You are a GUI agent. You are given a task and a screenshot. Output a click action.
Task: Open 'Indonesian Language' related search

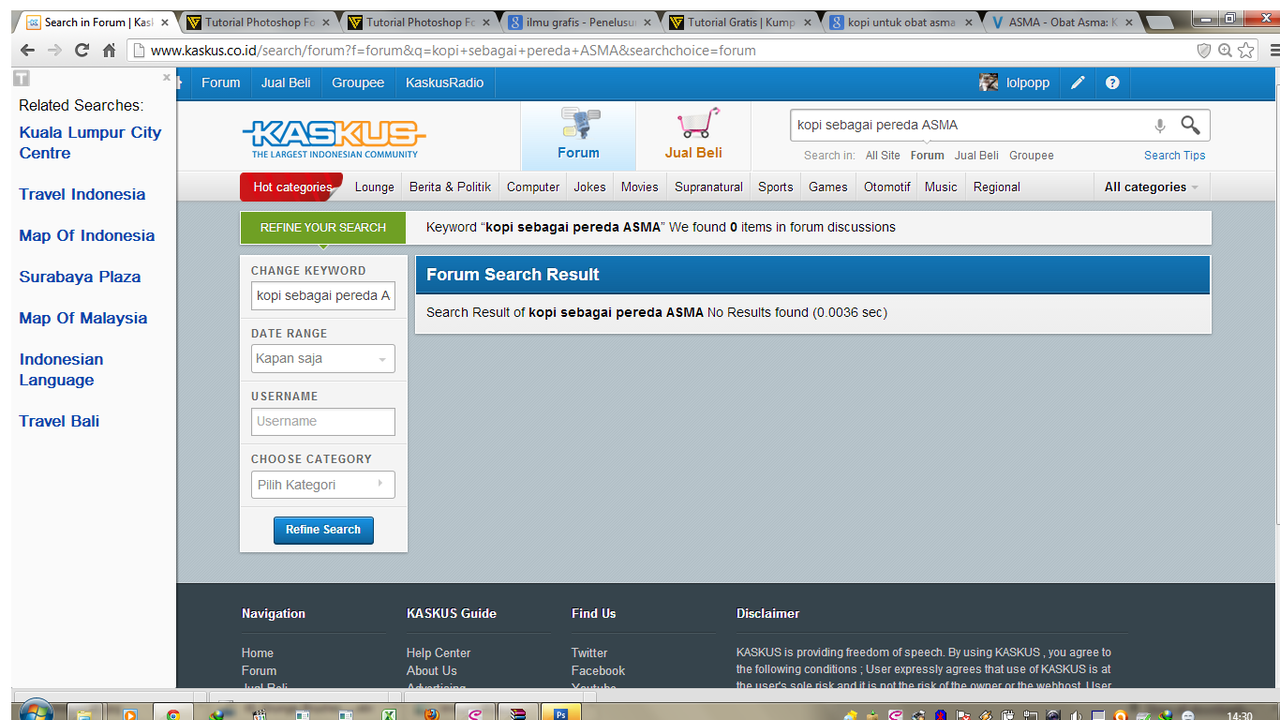click(61, 370)
